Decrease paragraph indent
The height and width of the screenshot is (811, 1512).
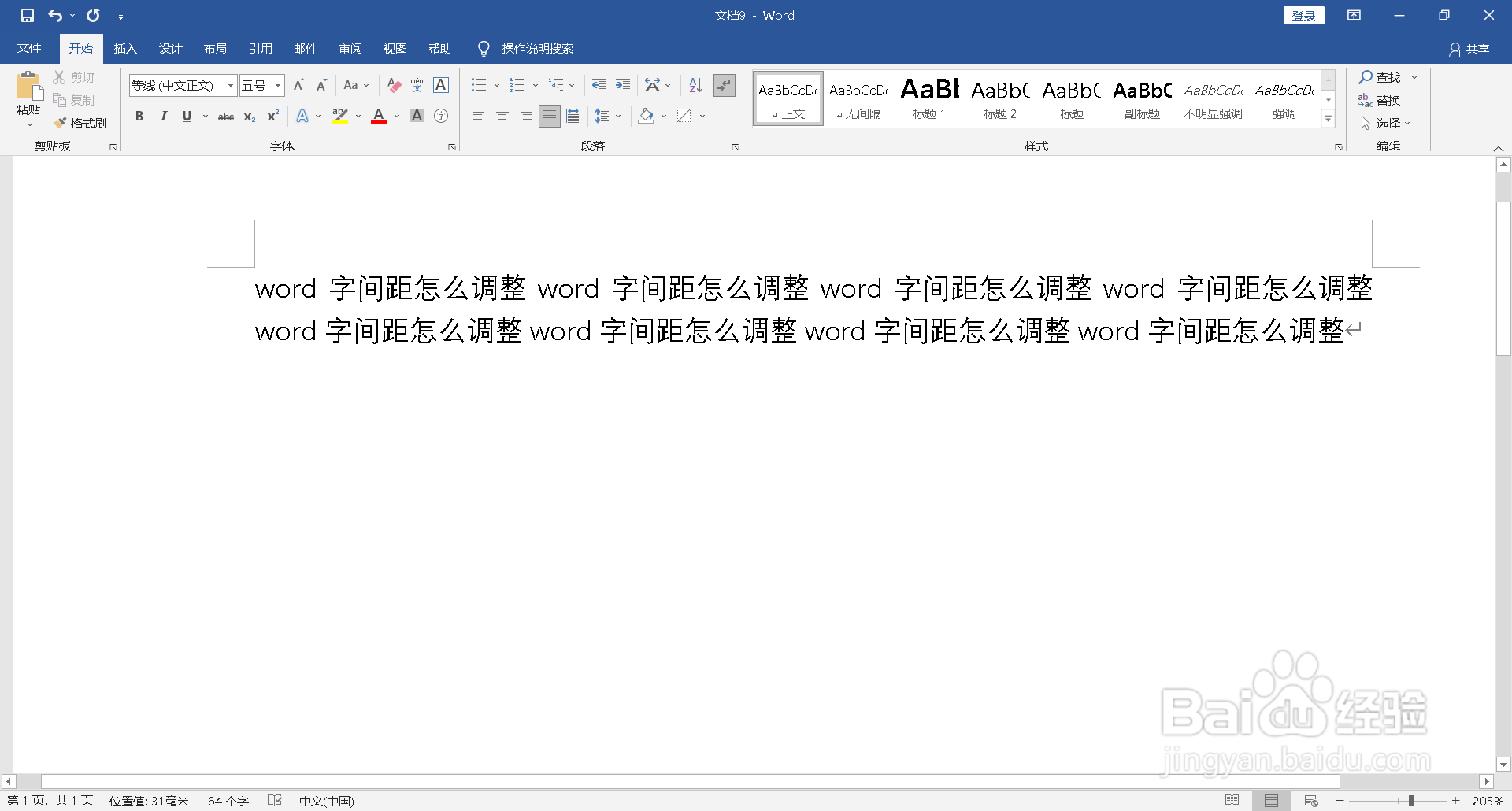(x=599, y=85)
